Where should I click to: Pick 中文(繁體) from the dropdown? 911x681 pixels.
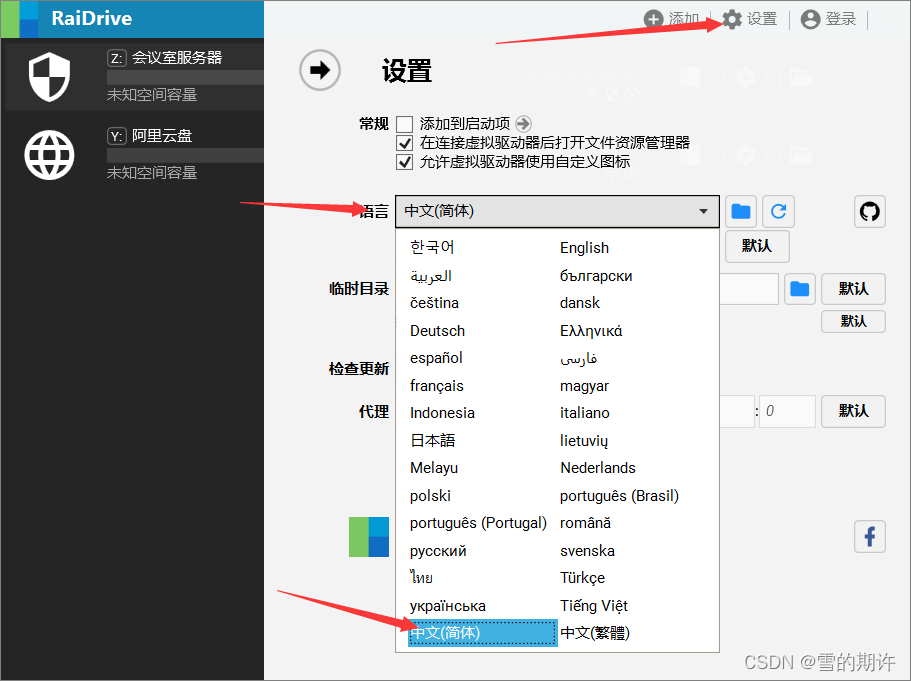click(x=595, y=632)
